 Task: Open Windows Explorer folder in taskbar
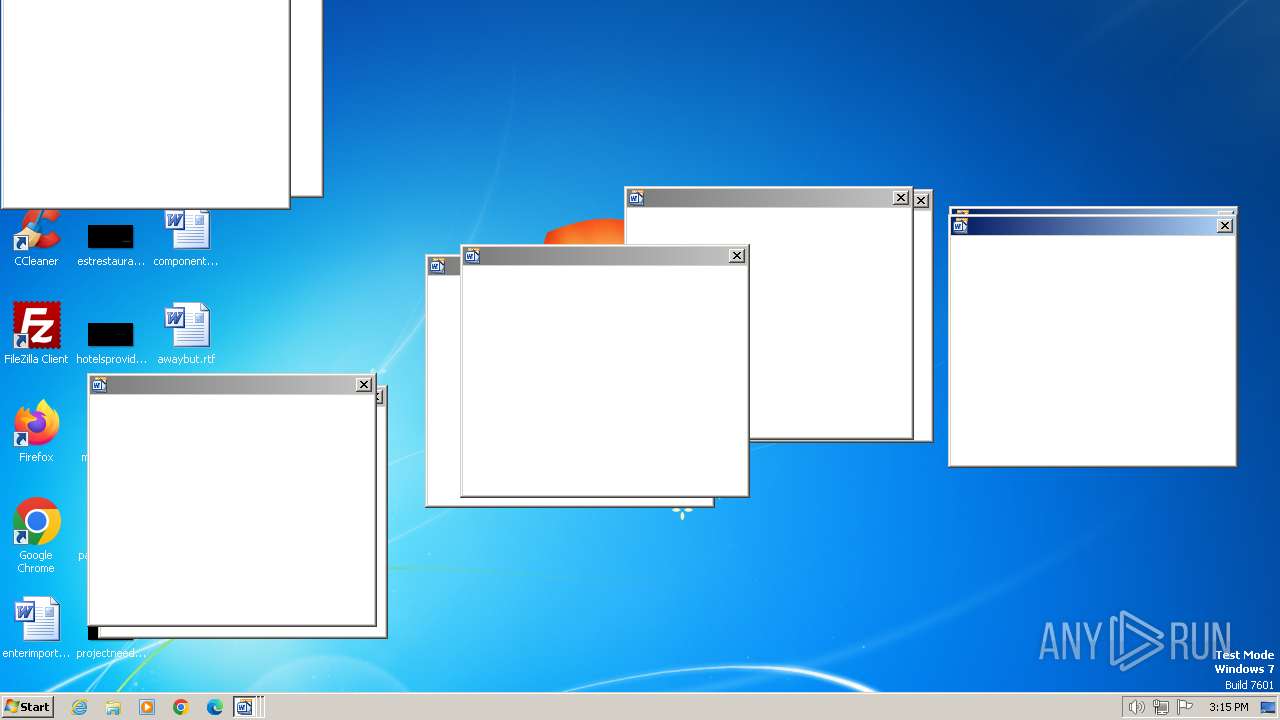click(113, 707)
